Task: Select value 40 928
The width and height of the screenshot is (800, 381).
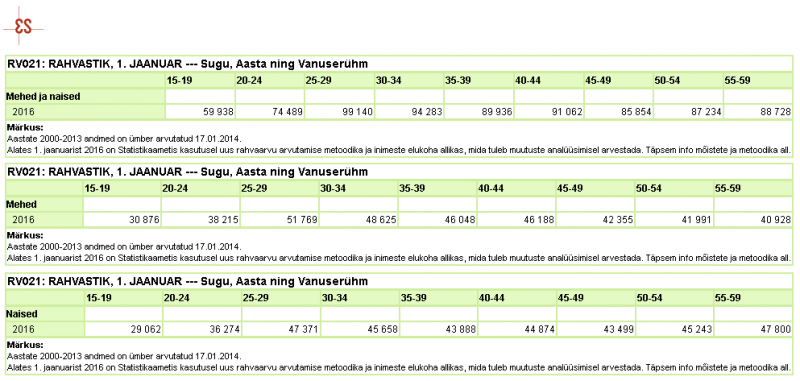Action: [x=776, y=220]
